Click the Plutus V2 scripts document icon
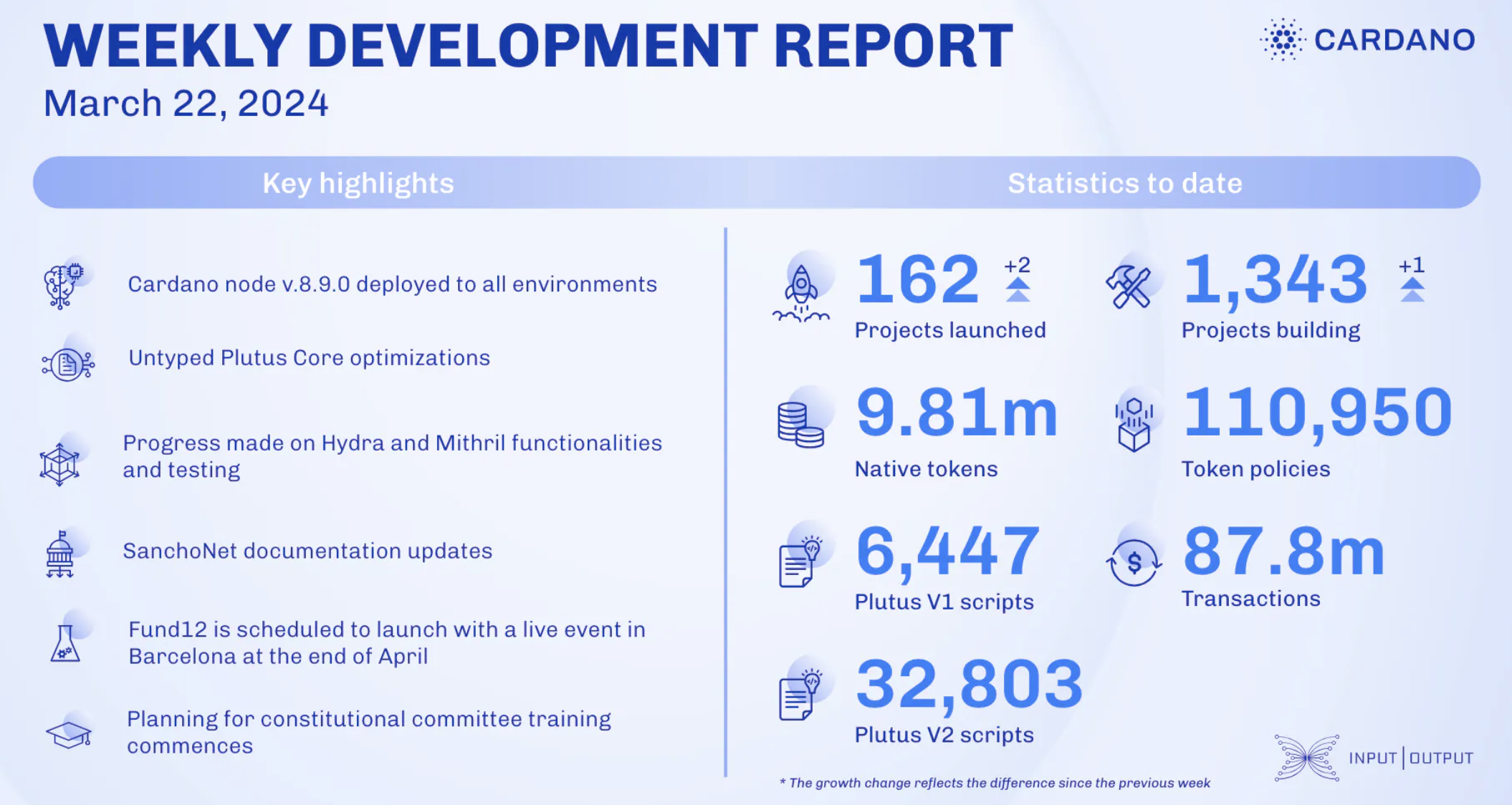This screenshot has width=1512, height=805. pyautogui.click(x=798, y=696)
